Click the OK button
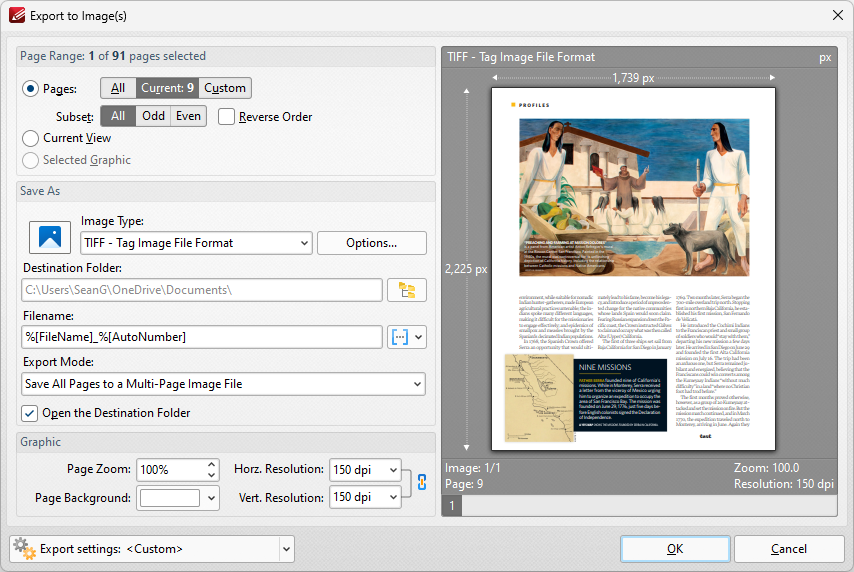 click(675, 549)
